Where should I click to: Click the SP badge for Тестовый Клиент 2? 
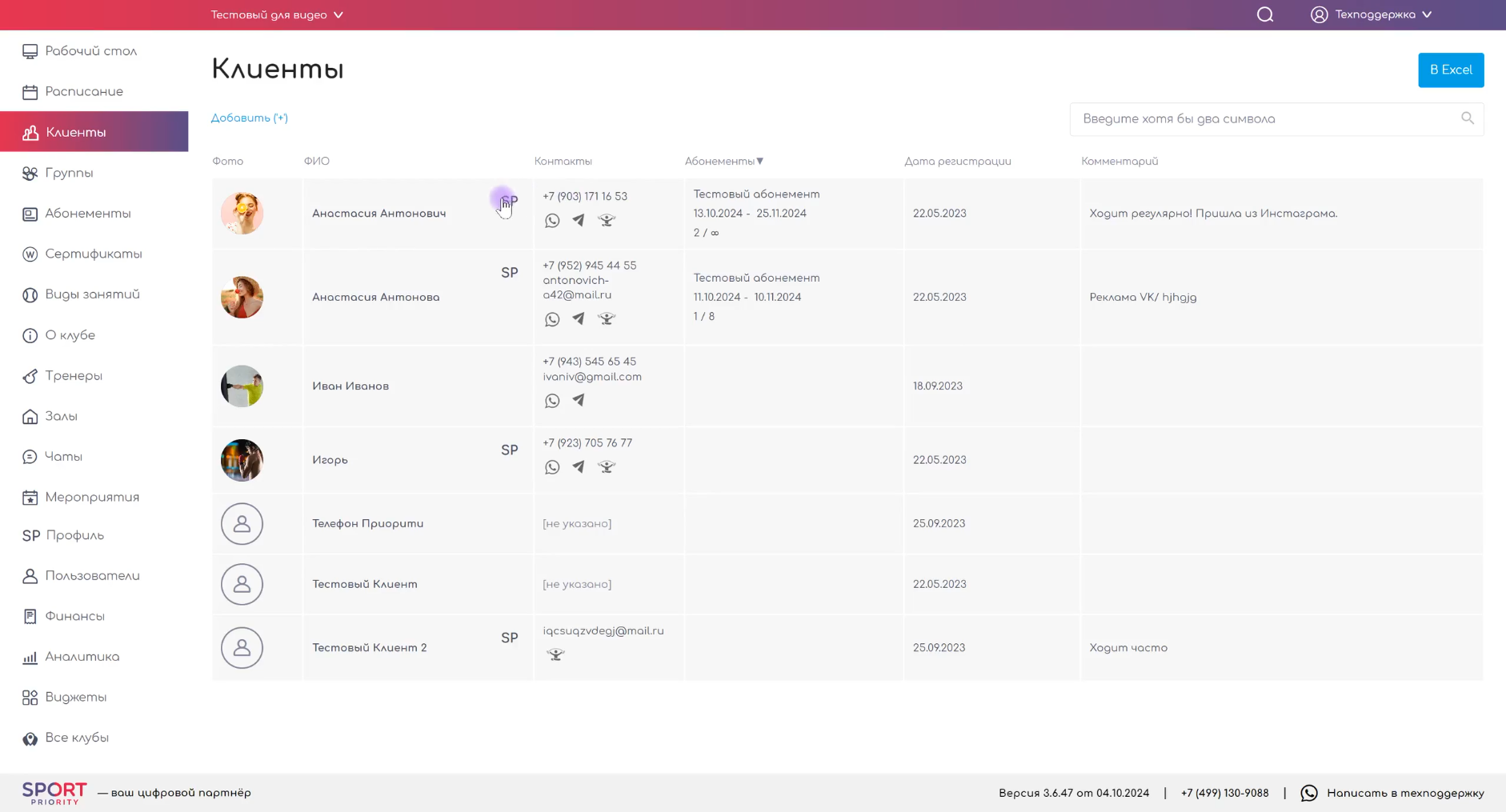click(509, 638)
